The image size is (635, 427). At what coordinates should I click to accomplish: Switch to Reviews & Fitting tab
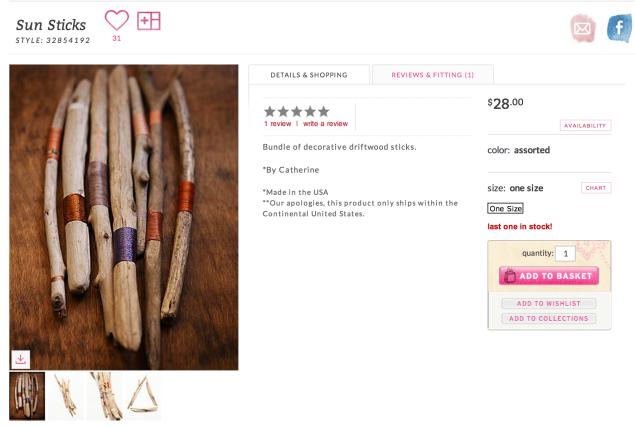432,75
